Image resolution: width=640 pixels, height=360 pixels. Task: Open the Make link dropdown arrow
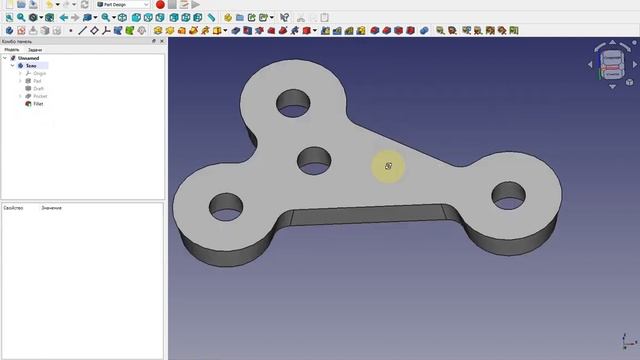click(x=271, y=18)
